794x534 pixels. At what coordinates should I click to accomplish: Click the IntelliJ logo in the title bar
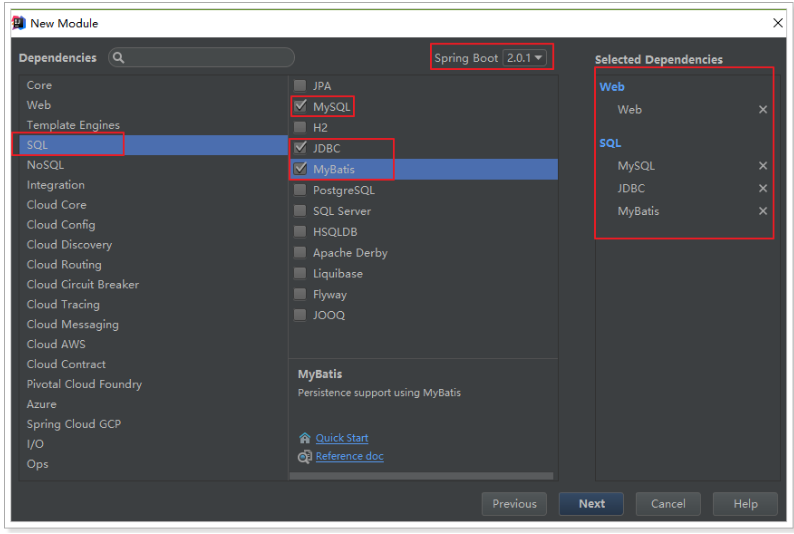tap(19, 23)
